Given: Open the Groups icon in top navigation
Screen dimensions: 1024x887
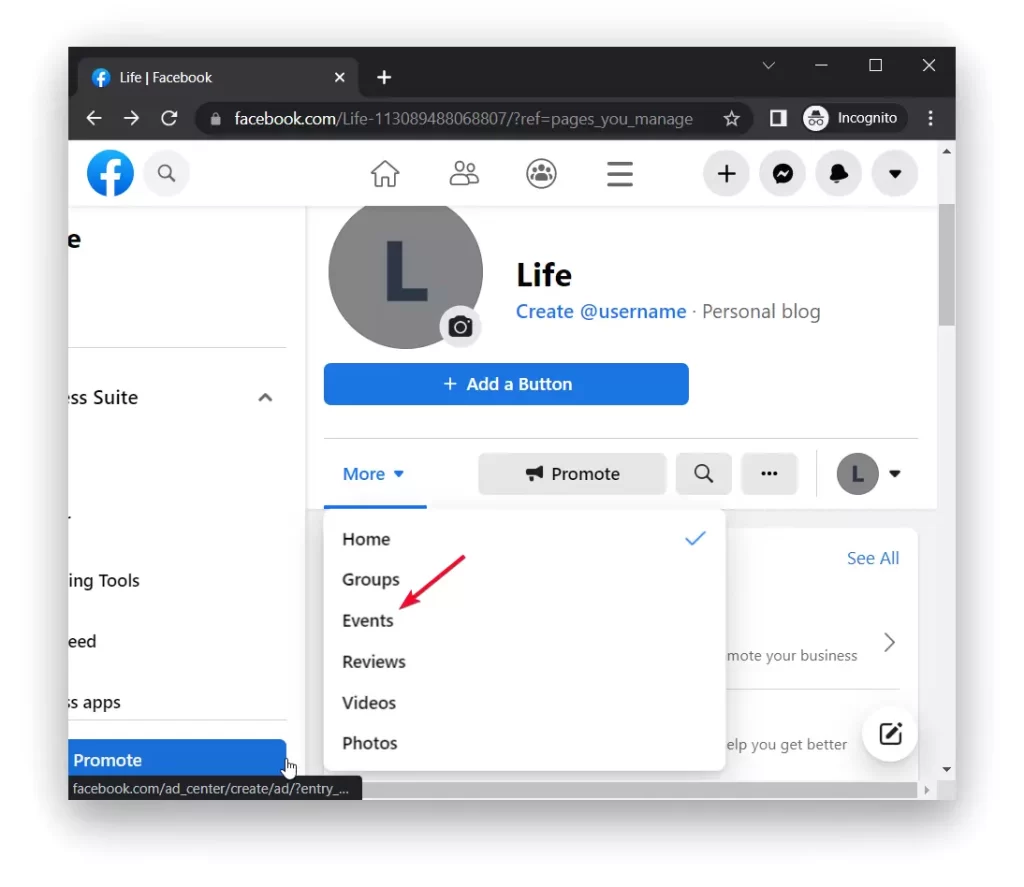Looking at the screenshot, I should (x=541, y=174).
